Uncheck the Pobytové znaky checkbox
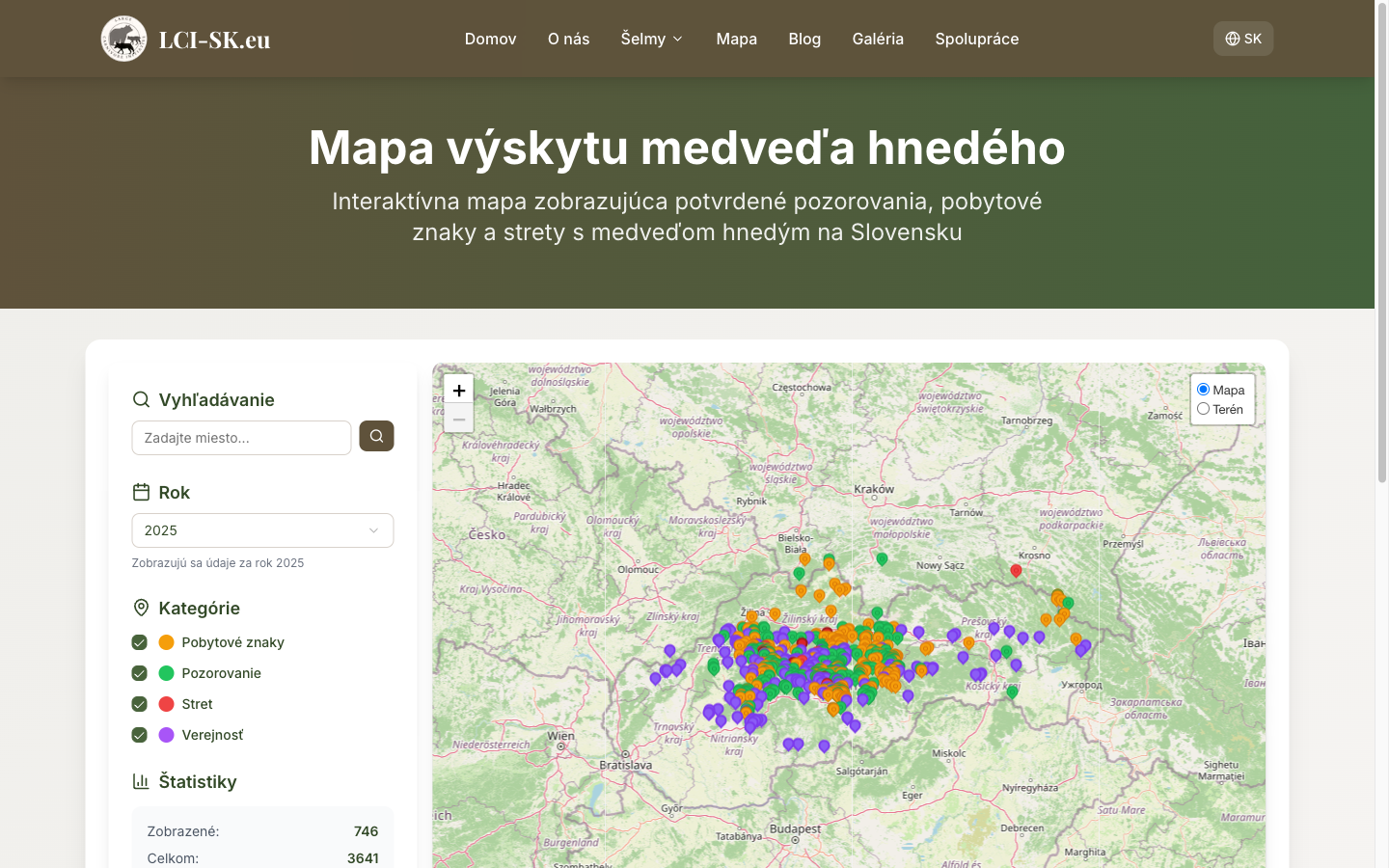The height and width of the screenshot is (868, 1389). pyautogui.click(x=139, y=642)
